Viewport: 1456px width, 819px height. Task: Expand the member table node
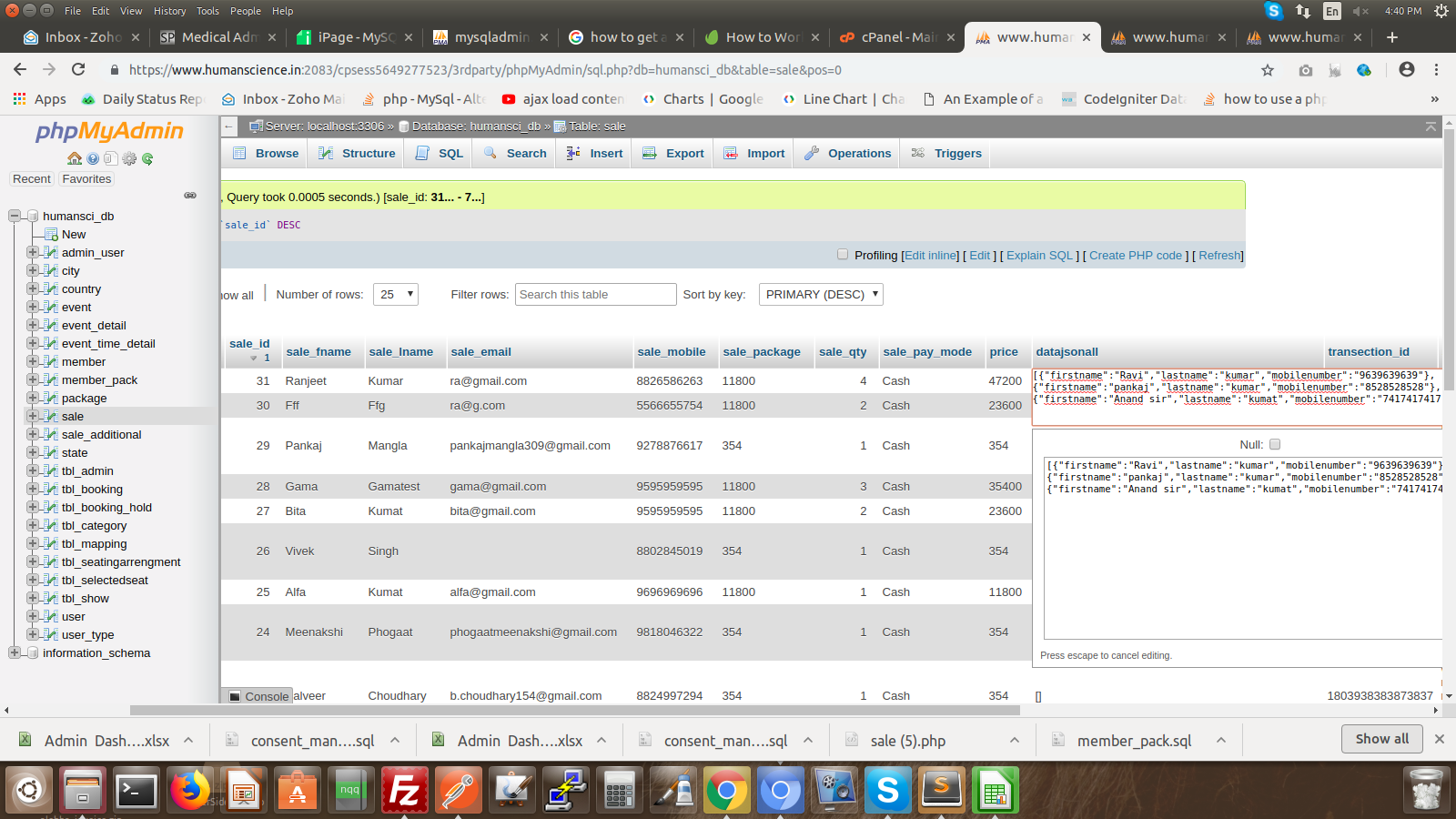coord(33,361)
